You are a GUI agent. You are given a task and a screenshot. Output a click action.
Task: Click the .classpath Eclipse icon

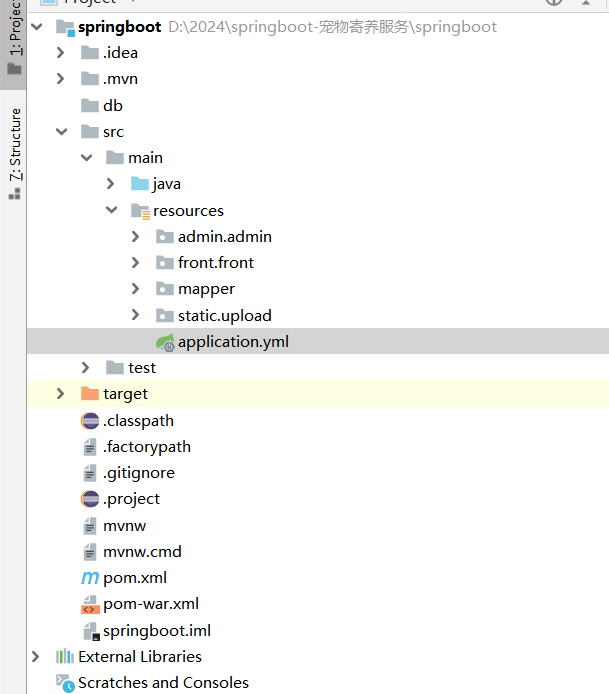(90, 421)
